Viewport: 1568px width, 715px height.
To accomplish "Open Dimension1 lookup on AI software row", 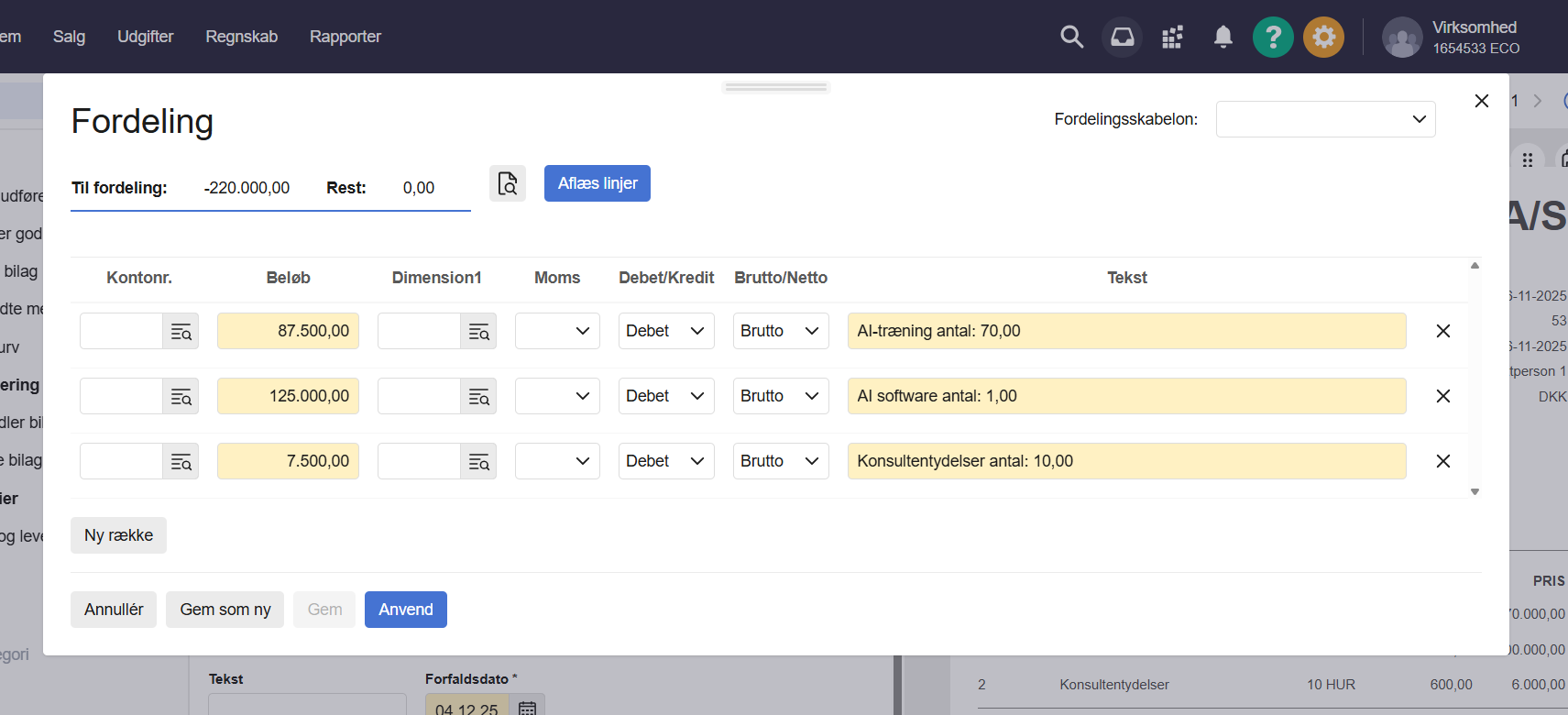I will pos(478,397).
